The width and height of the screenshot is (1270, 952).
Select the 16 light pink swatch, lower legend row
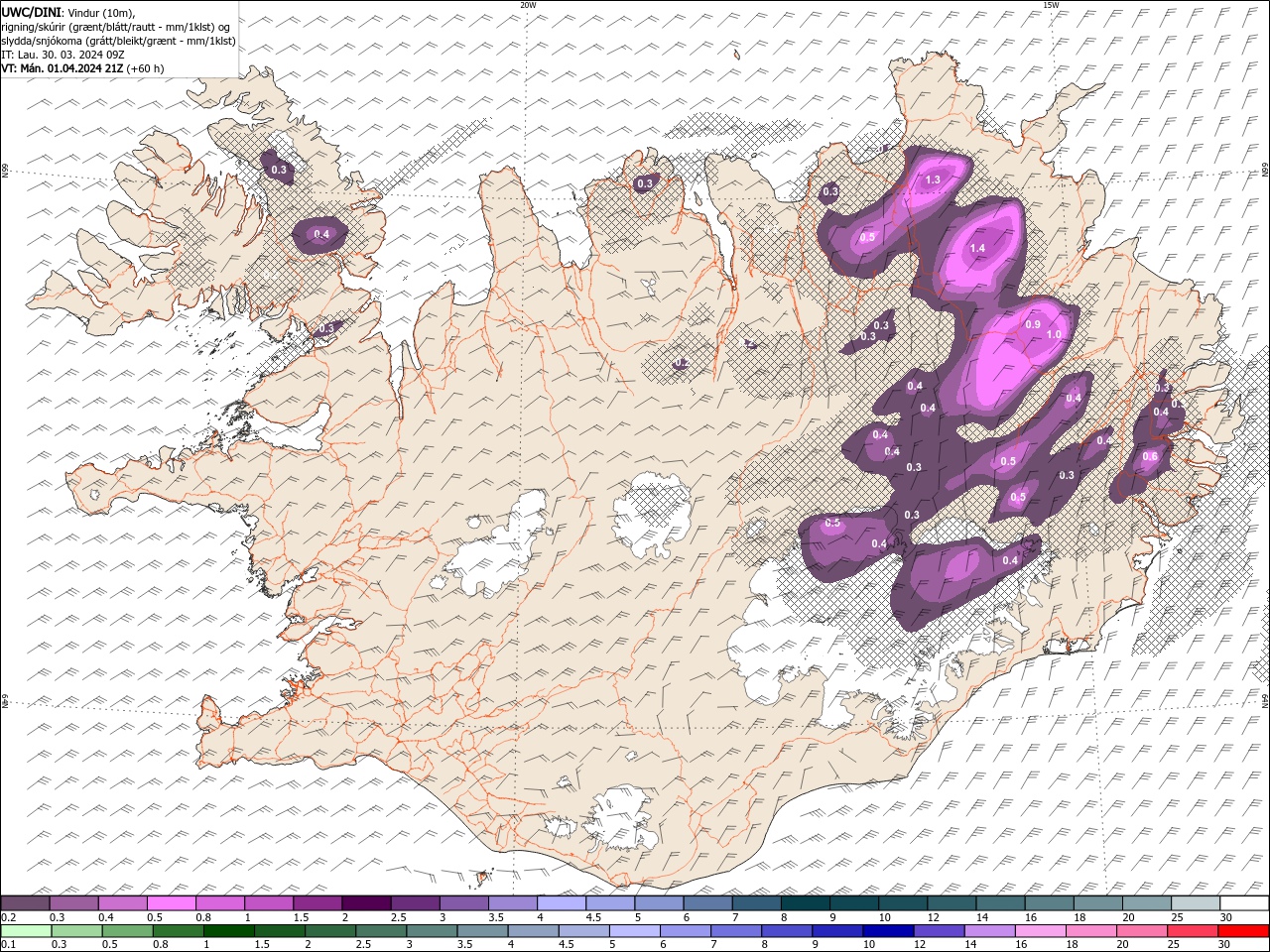(1040, 931)
